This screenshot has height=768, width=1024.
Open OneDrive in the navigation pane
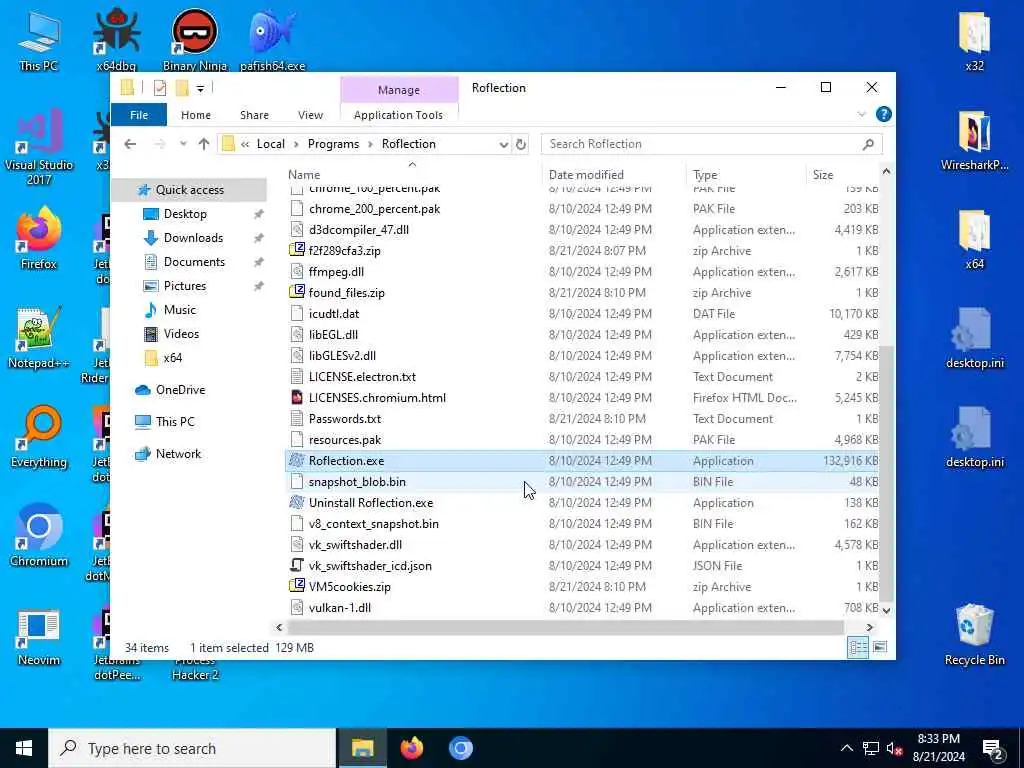[x=180, y=390]
